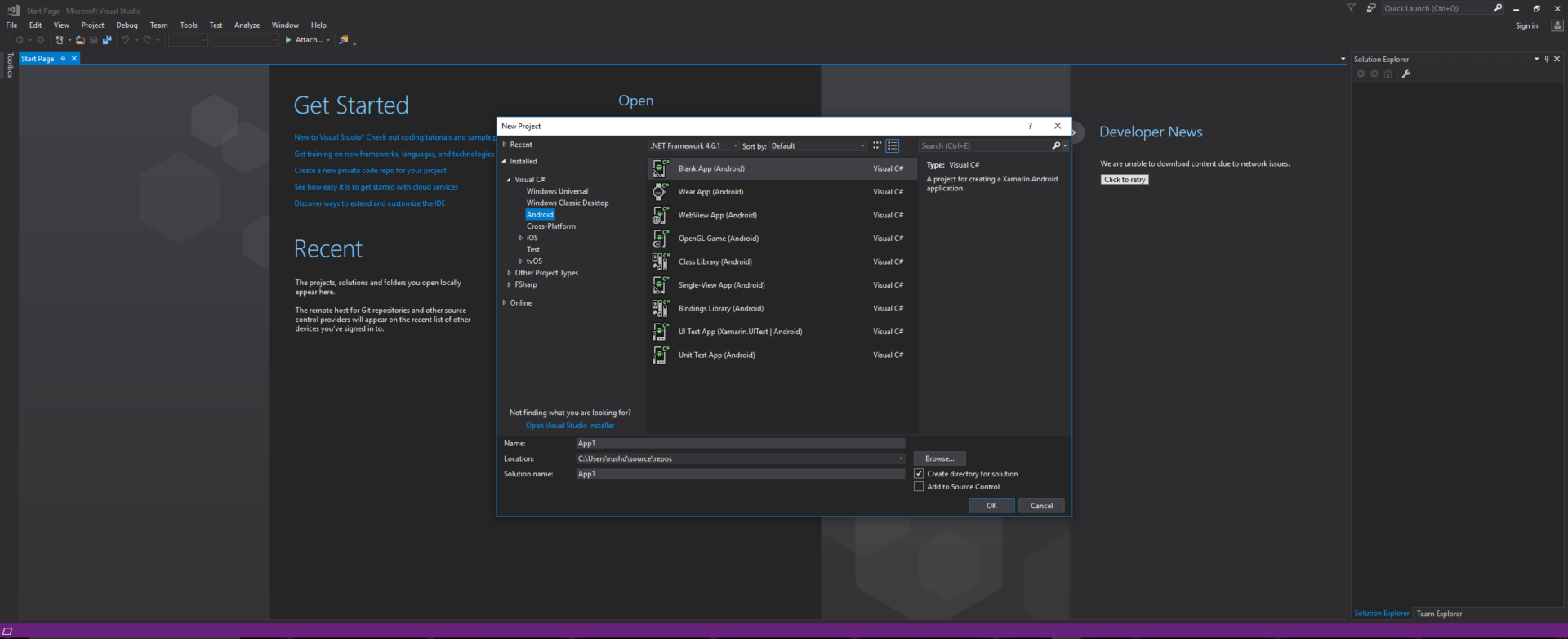Expand the Other Project Types node
The width and height of the screenshot is (1568, 639).
[510, 273]
